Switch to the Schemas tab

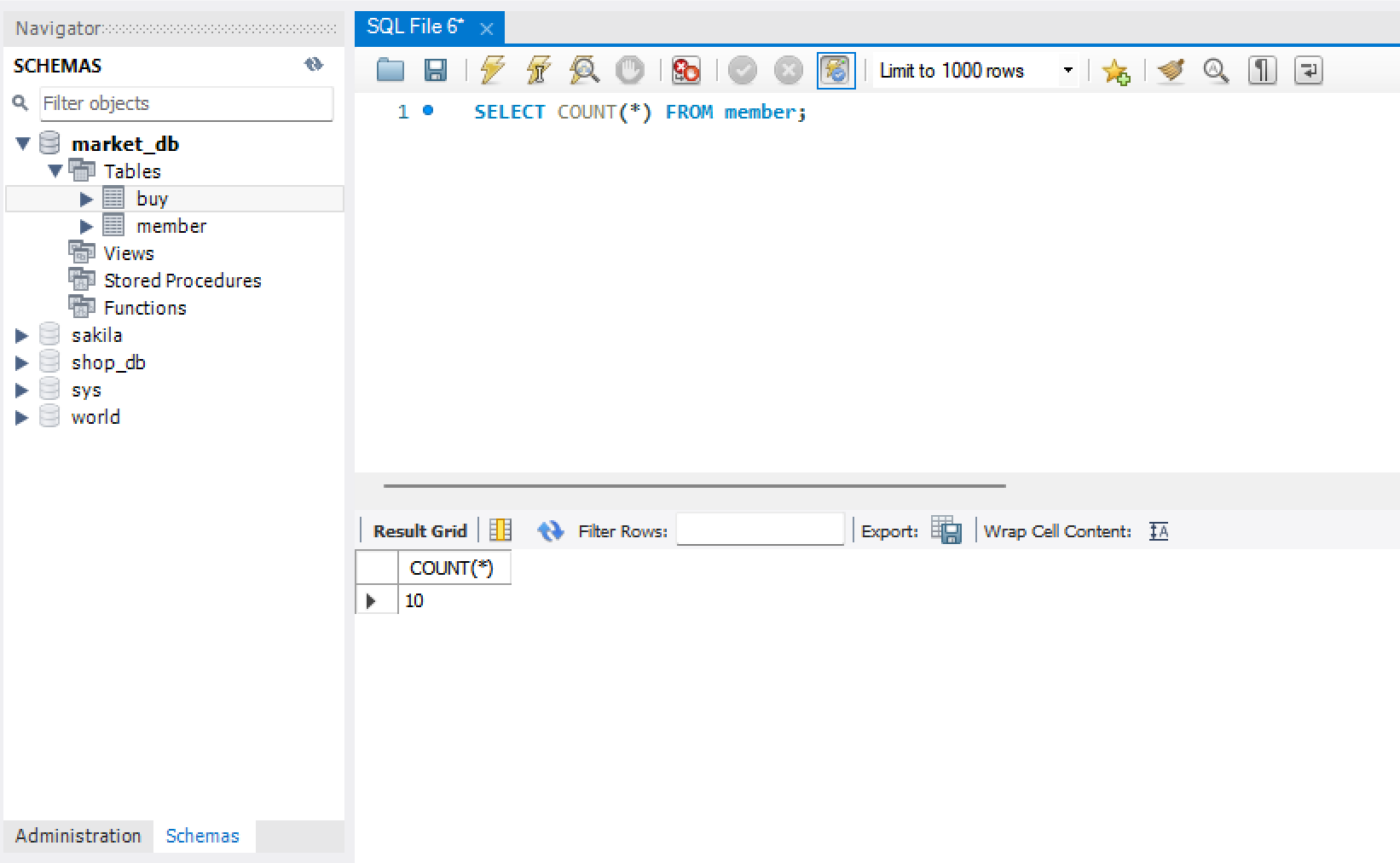(x=203, y=836)
